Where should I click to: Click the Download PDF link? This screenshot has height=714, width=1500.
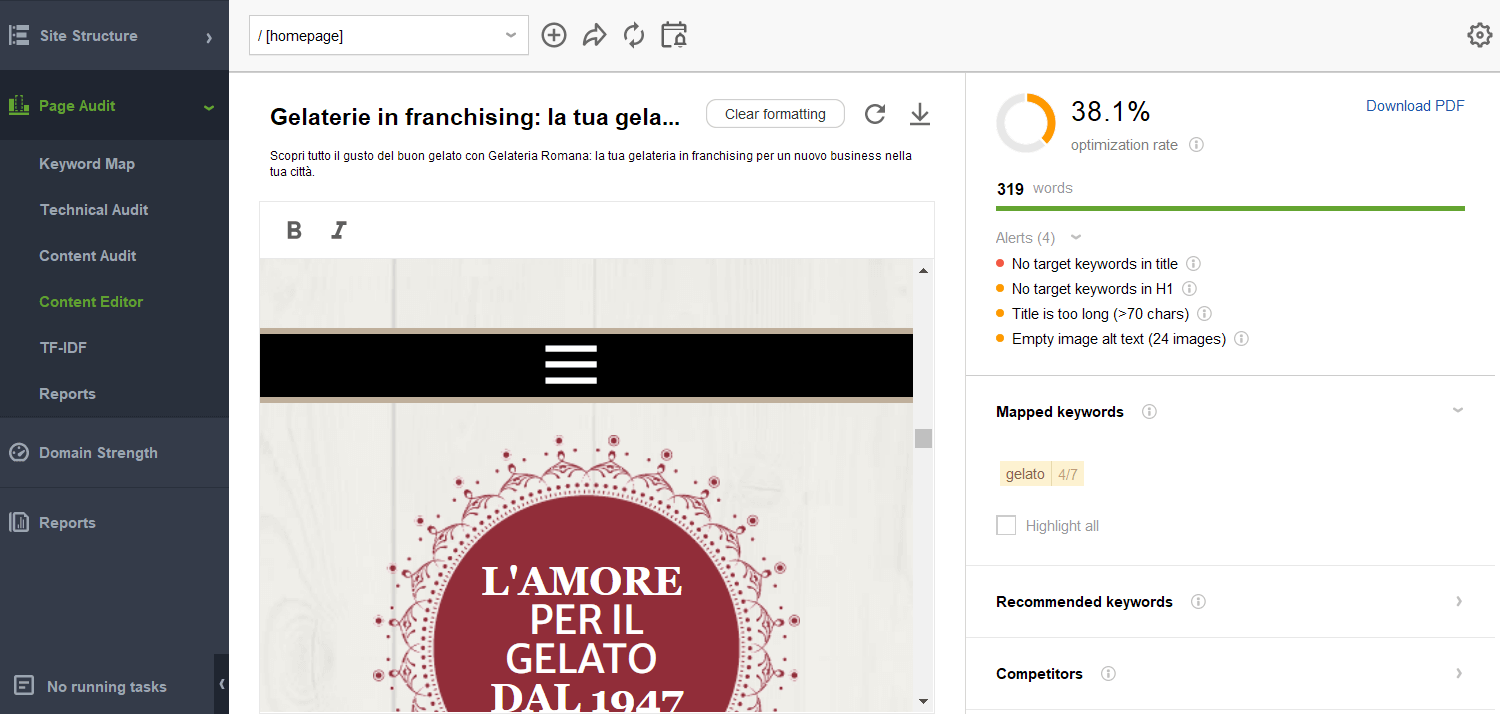point(1415,106)
